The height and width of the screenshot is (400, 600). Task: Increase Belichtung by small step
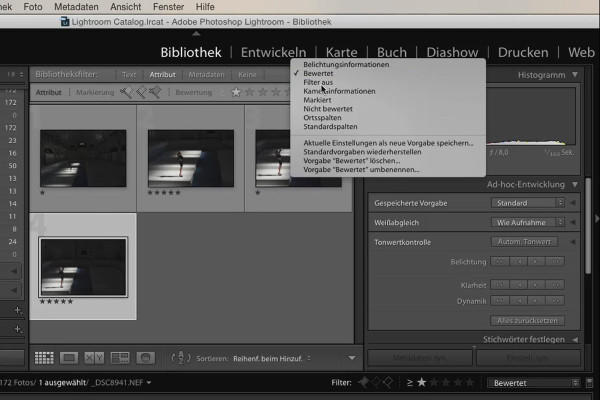(536, 261)
